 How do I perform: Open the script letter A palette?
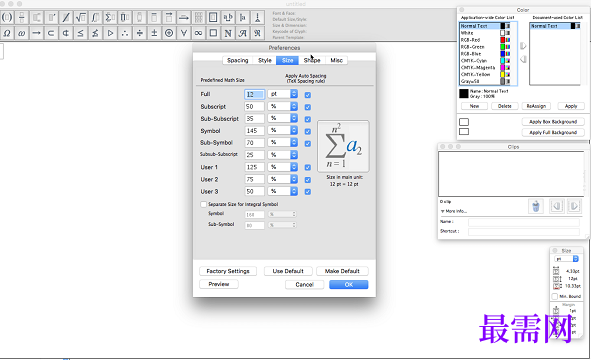[242, 33]
